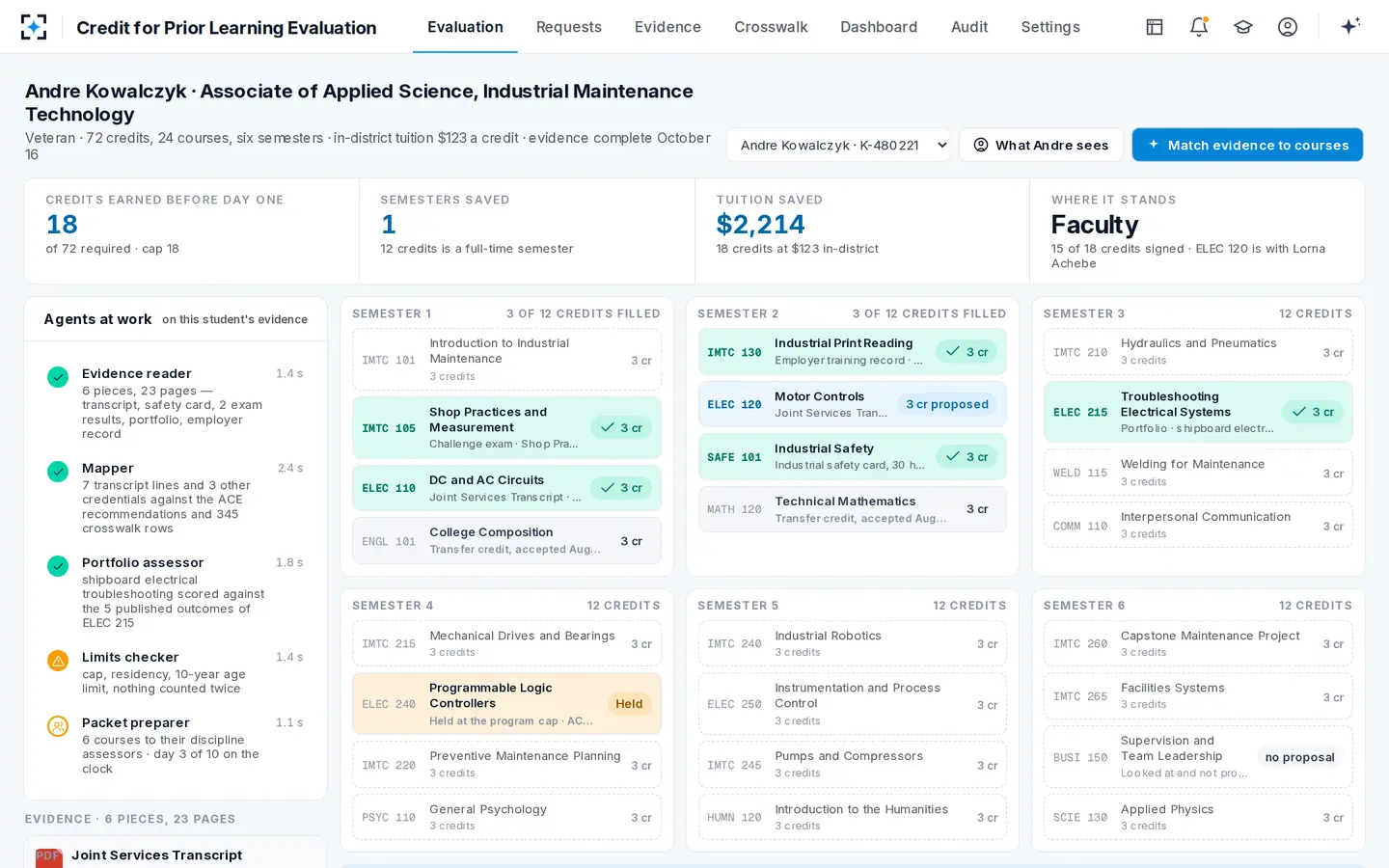
Task: Click the Held badge on ELEC 240
Action: (629, 704)
